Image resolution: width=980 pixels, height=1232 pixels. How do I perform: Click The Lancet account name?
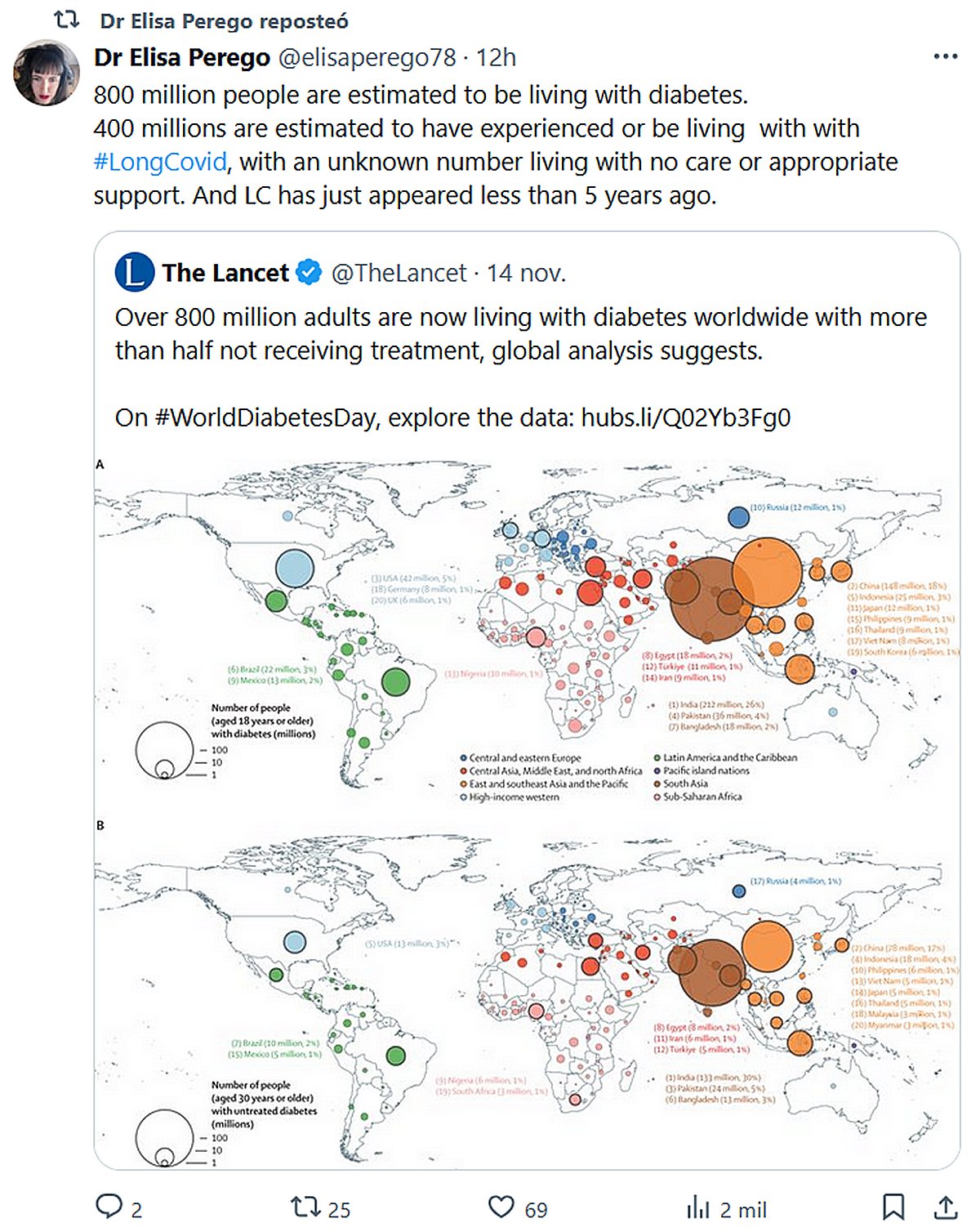[x=225, y=273]
